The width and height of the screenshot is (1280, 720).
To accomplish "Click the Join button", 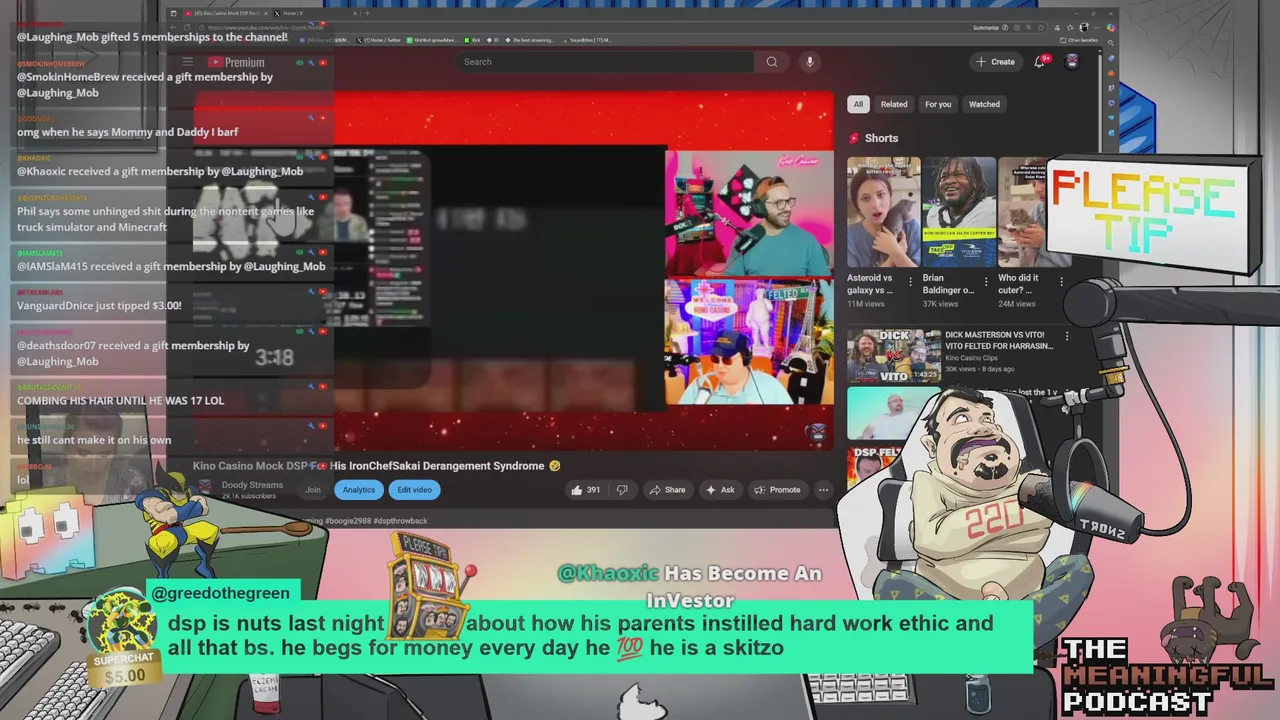I will coord(313,490).
